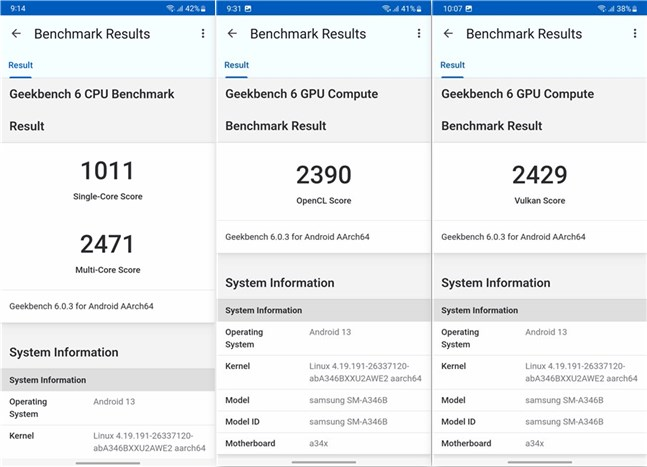Tap OpenCL Score label
The width and height of the screenshot is (647, 467).
(324, 200)
